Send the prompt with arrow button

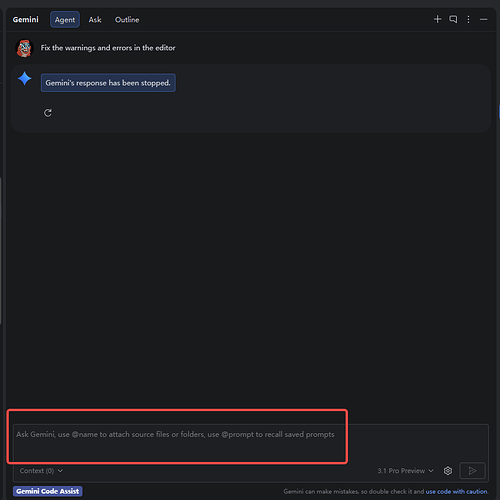coord(472,471)
